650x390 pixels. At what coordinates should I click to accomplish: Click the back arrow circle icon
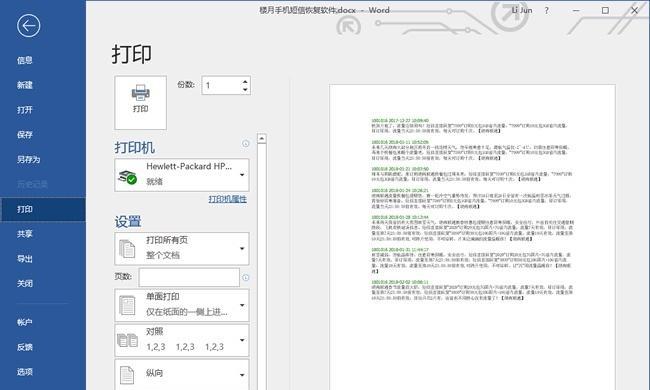(29, 26)
